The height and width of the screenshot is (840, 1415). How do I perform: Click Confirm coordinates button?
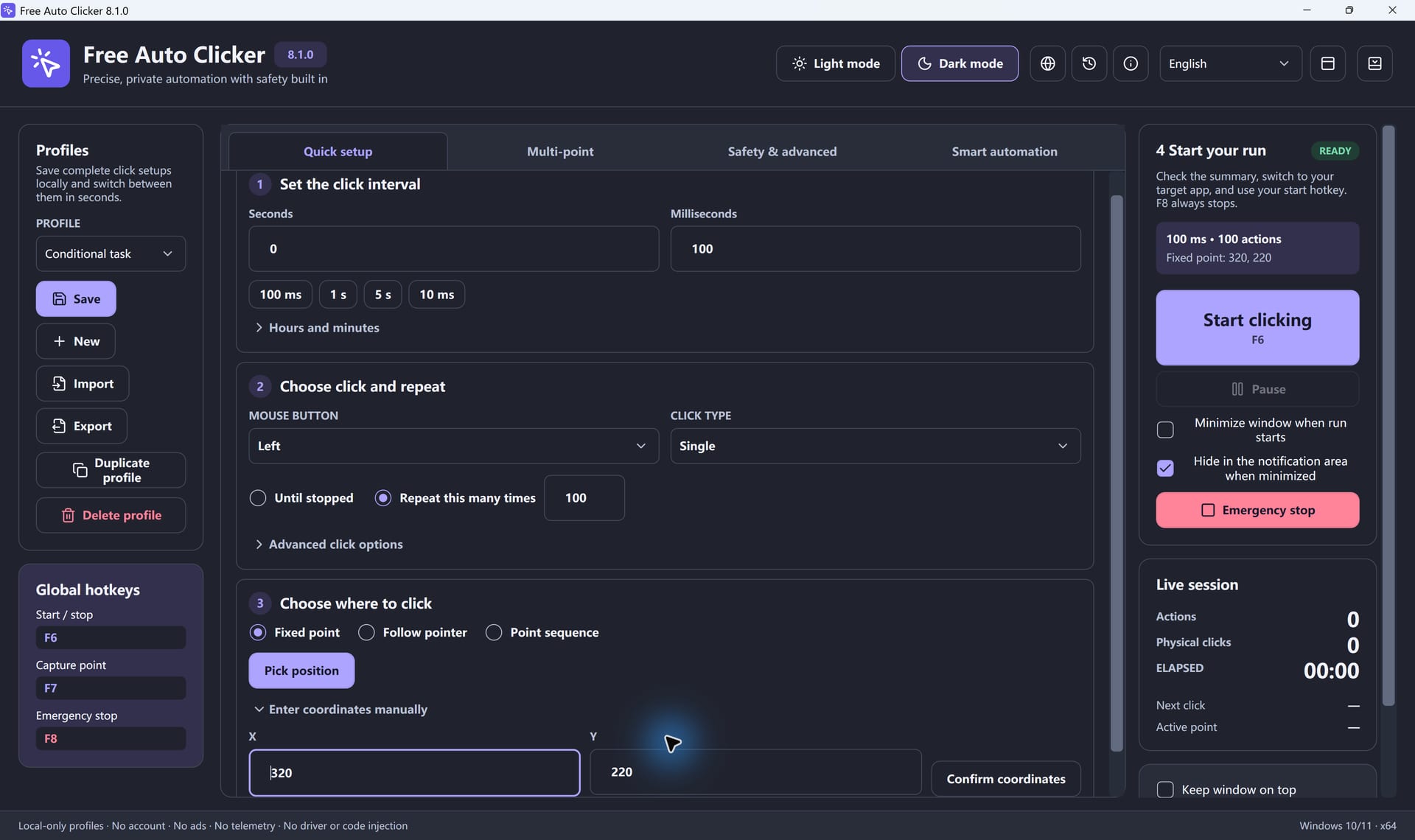(x=1006, y=779)
